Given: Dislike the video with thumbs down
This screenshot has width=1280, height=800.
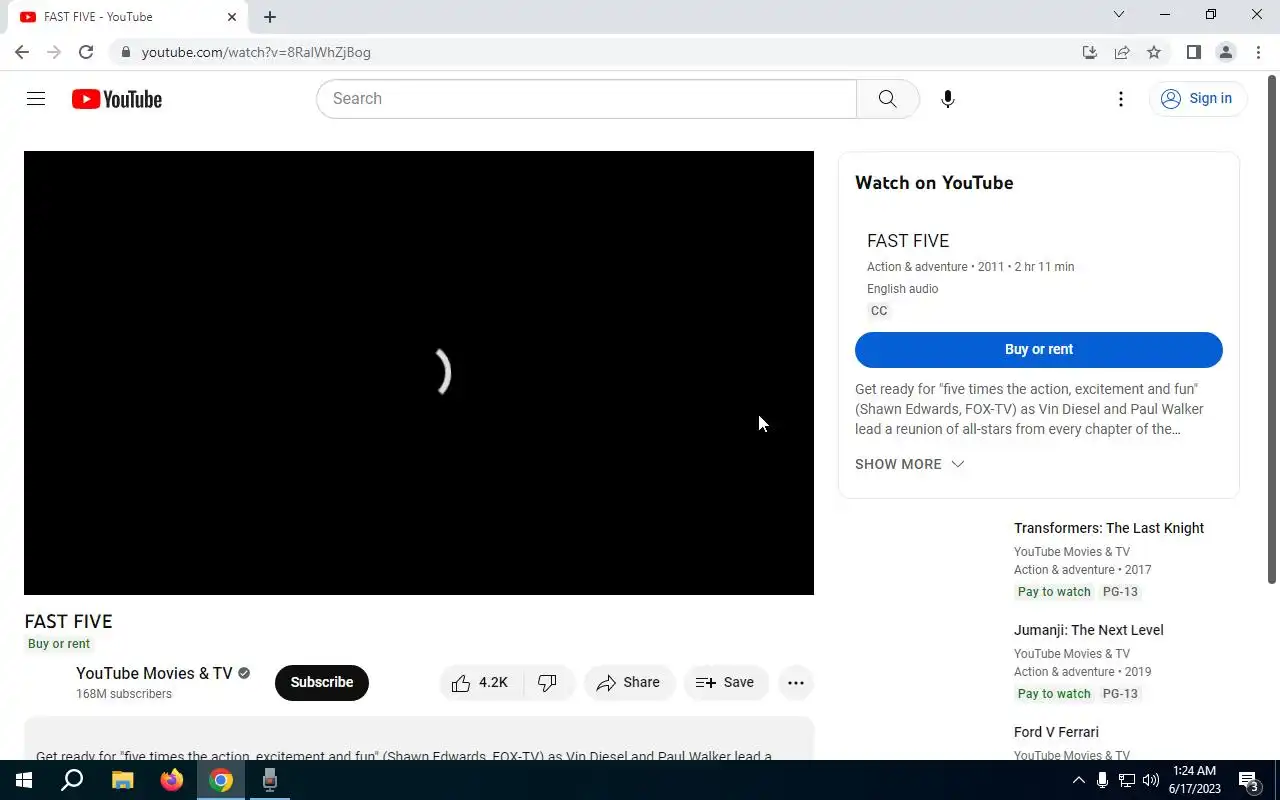Looking at the screenshot, I should [x=548, y=683].
